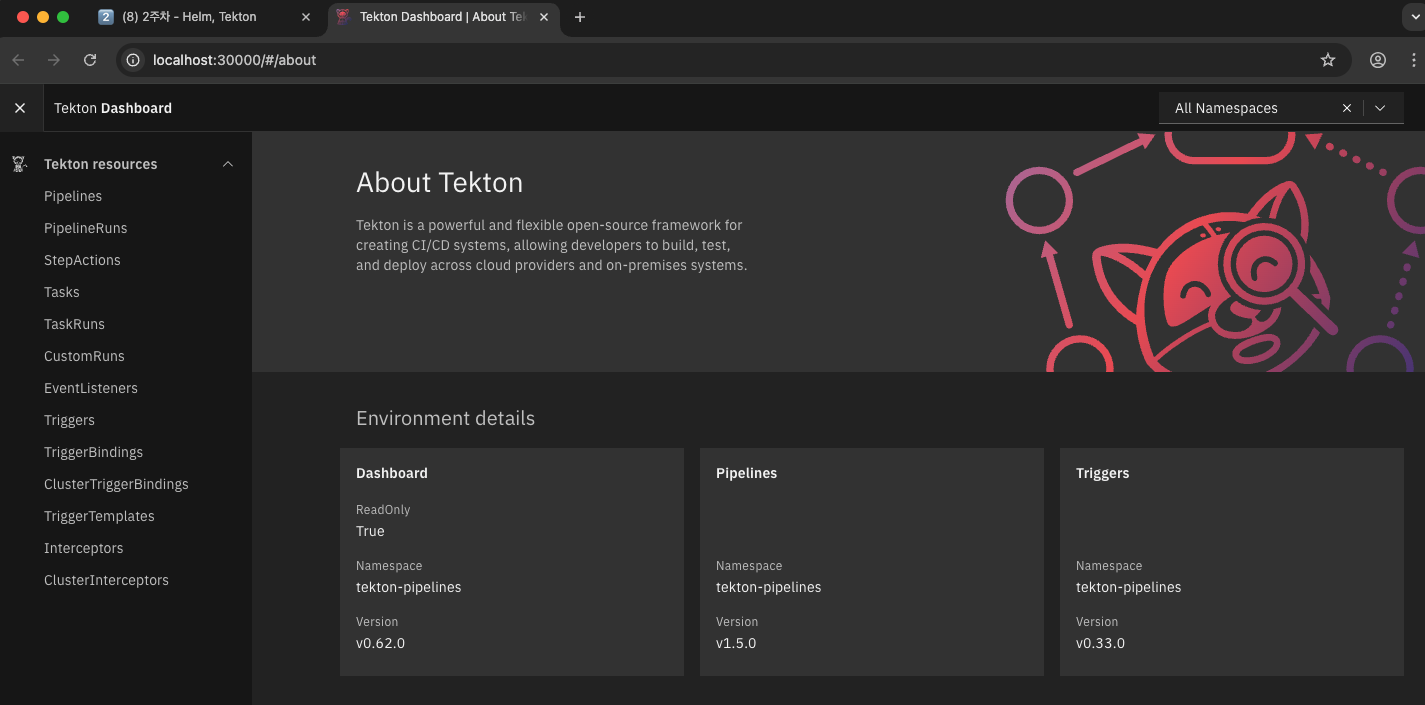Click ReadOnly value True
This screenshot has width=1425, height=705.
tap(370, 531)
